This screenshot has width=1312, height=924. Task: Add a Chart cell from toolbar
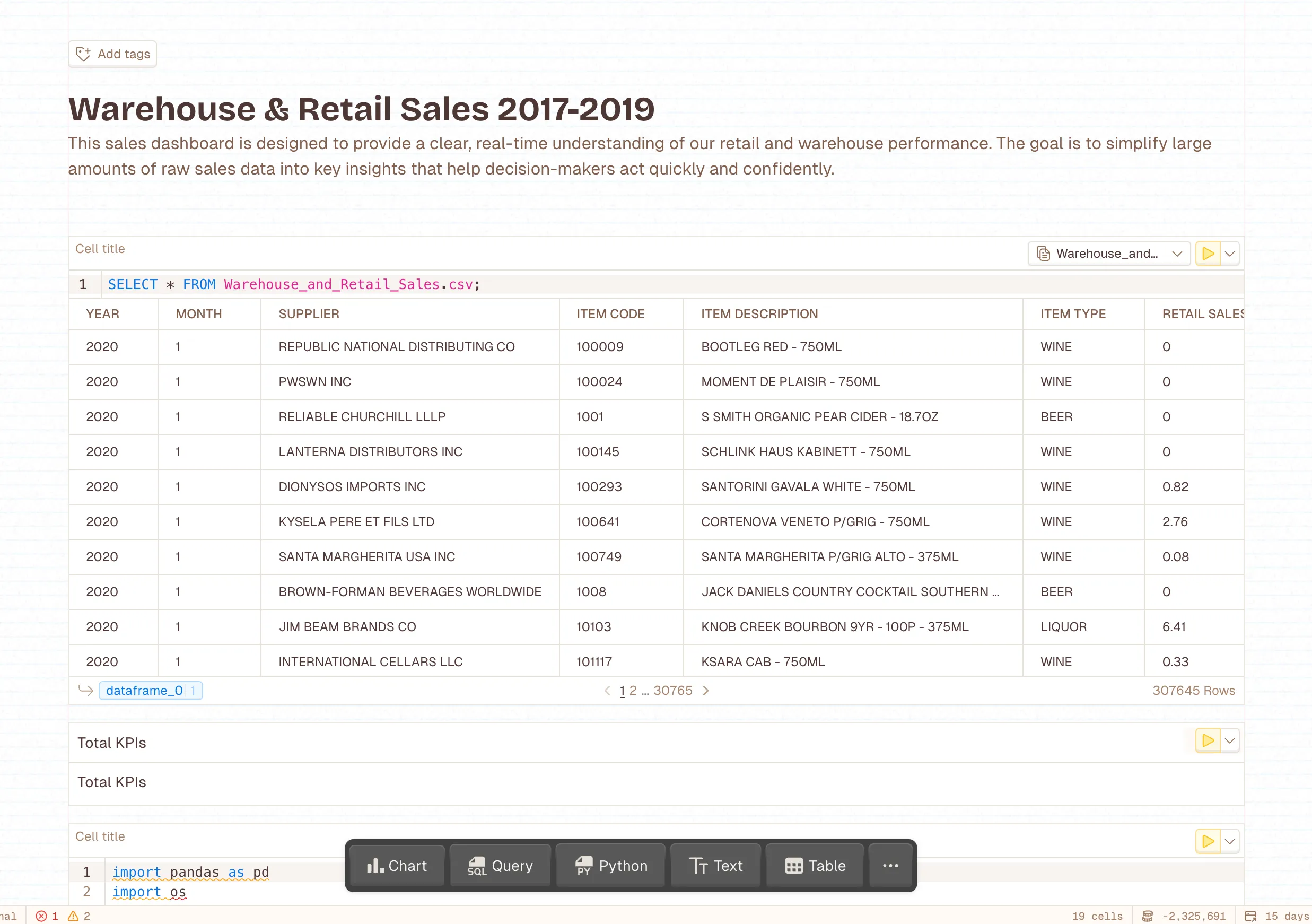pos(397,866)
